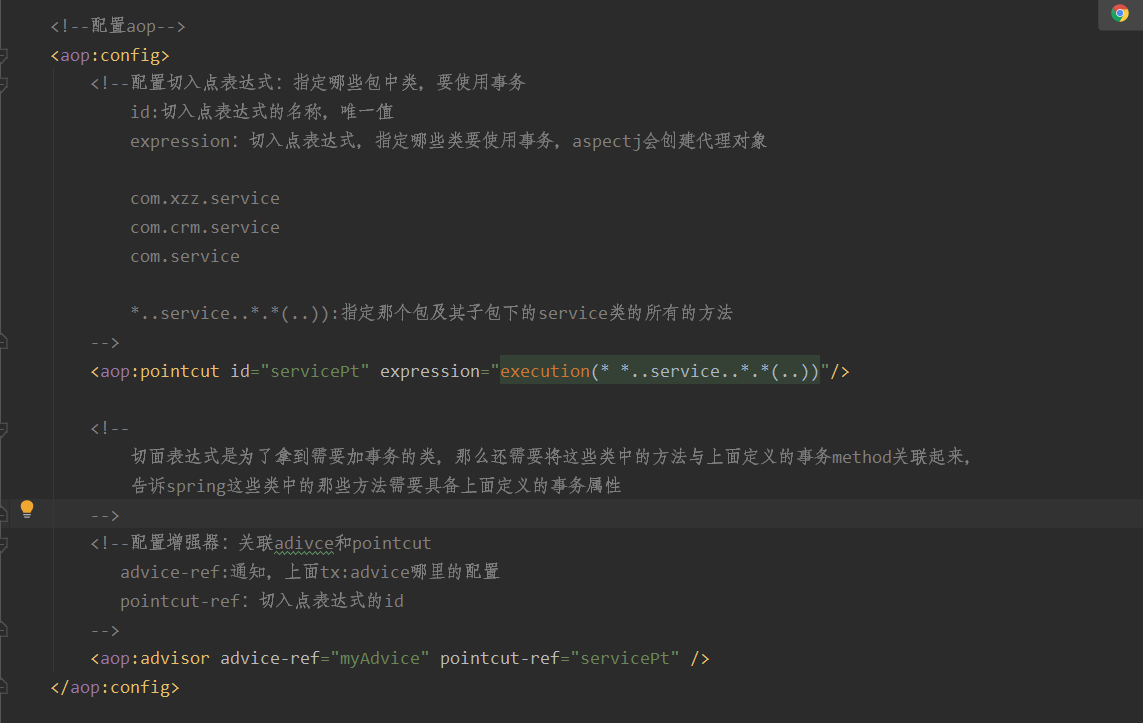Click the </aop:config> closing tag
This screenshot has width=1143, height=723.
pyautogui.click(x=115, y=687)
